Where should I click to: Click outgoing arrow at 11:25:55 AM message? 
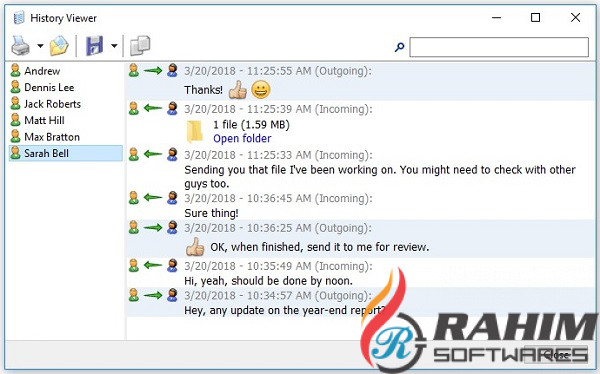(x=153, y=70)
